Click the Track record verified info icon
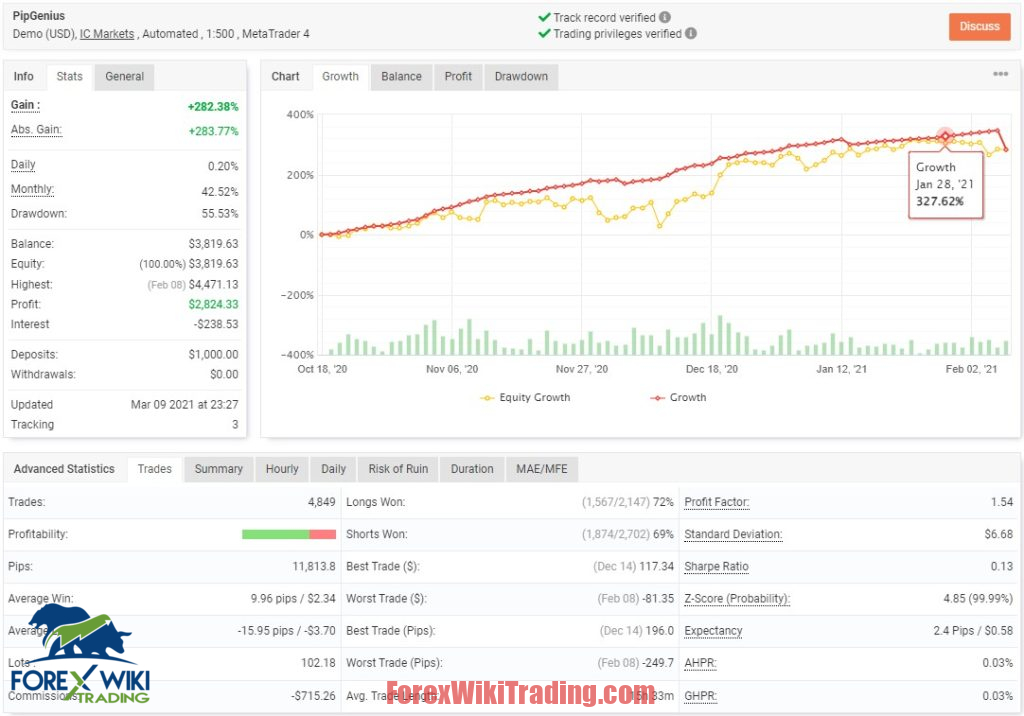The width and height of the screenshot is (1024, 716). click(664, 18)
